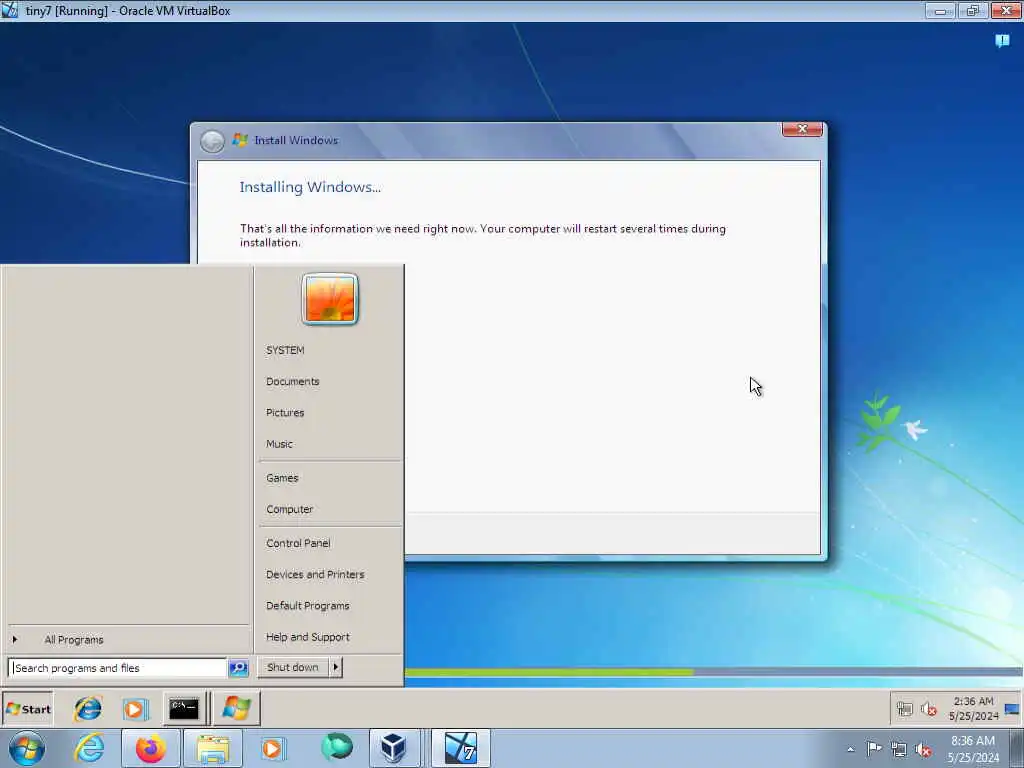Open SYSTEM user folder in Start menu
This screenshot has height=768, width=1024.
tap(285, 350)
